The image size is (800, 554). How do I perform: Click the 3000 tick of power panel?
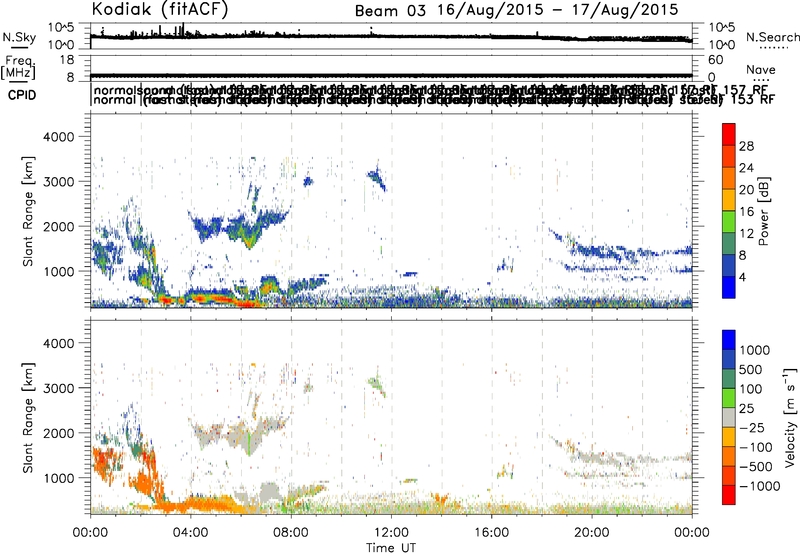coord(57,182)
